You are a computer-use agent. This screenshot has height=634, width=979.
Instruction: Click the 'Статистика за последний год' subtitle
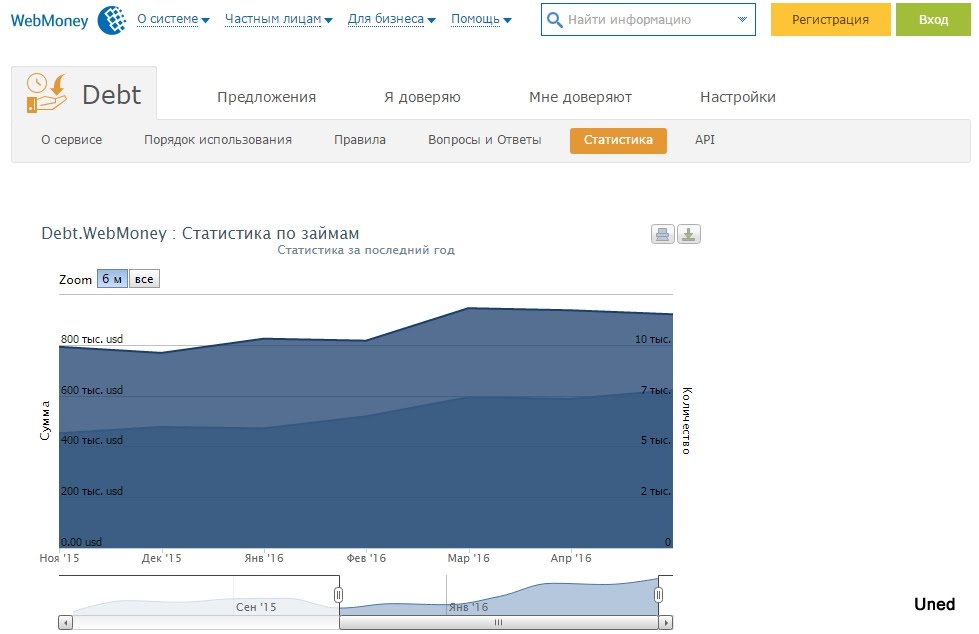[366, 250]
